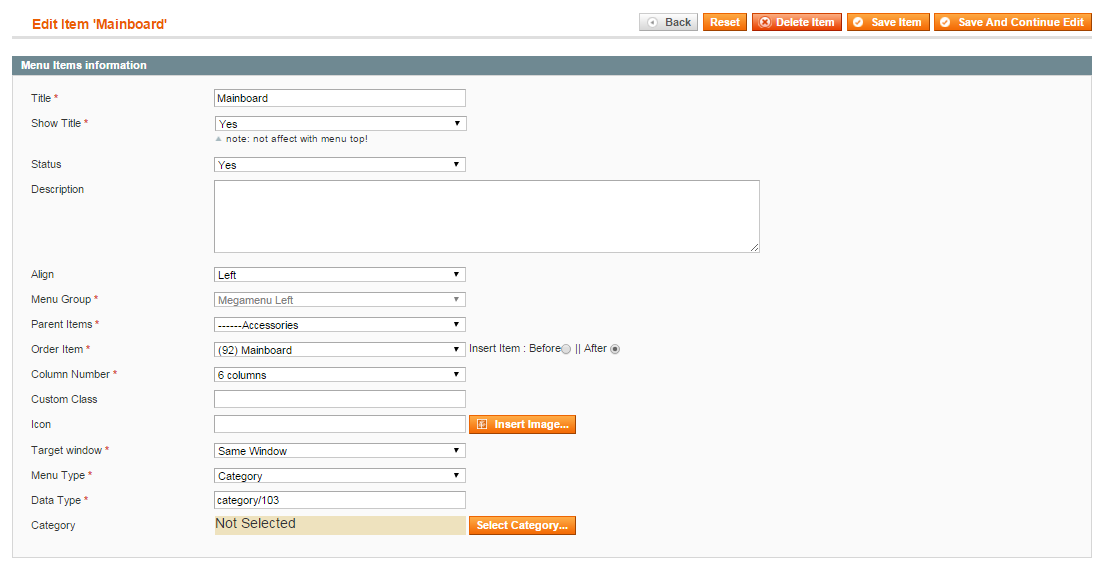Image resolution: width=1102 pixels, height=569 pixels.
Task: Select the After insert radio button
Action: point(615,349)
